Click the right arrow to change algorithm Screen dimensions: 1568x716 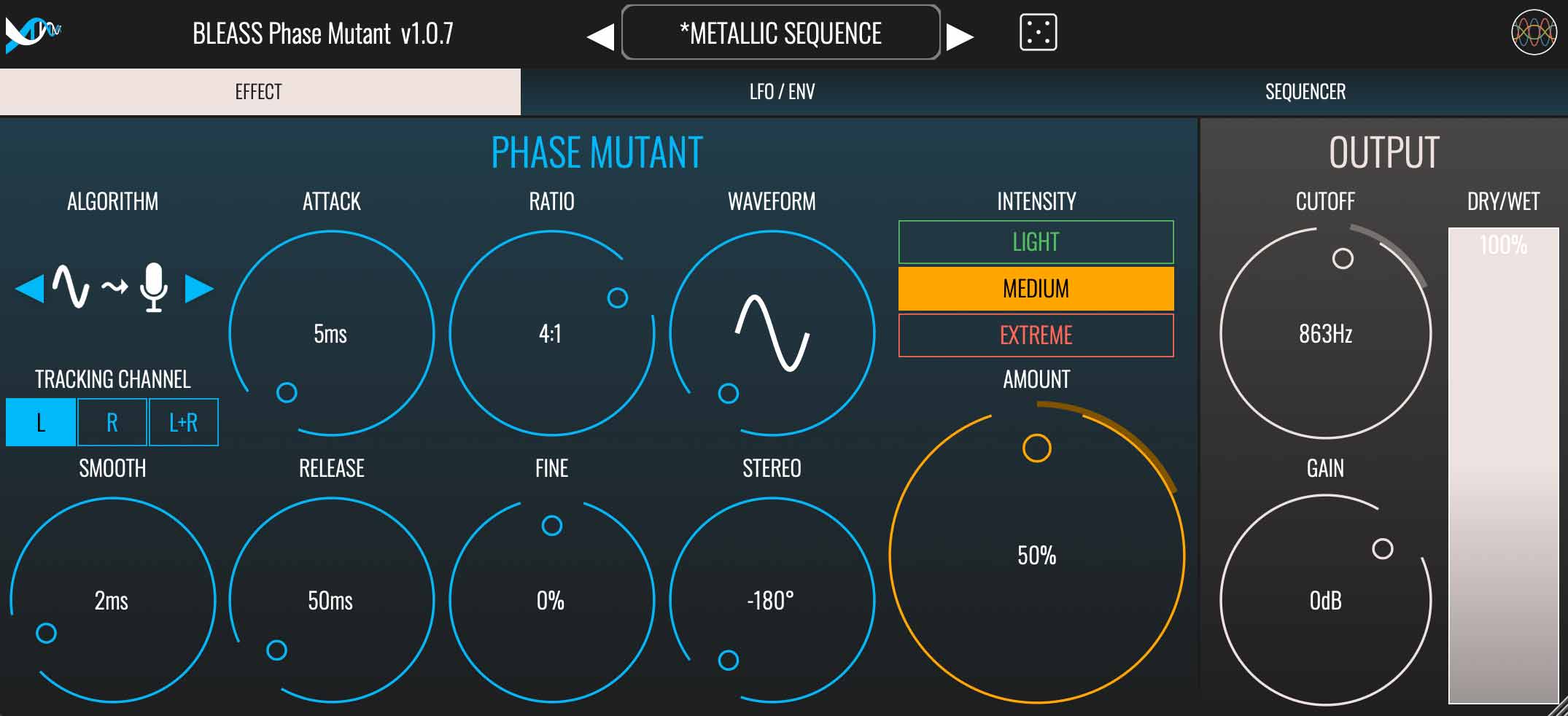click(x=204, y=289)
